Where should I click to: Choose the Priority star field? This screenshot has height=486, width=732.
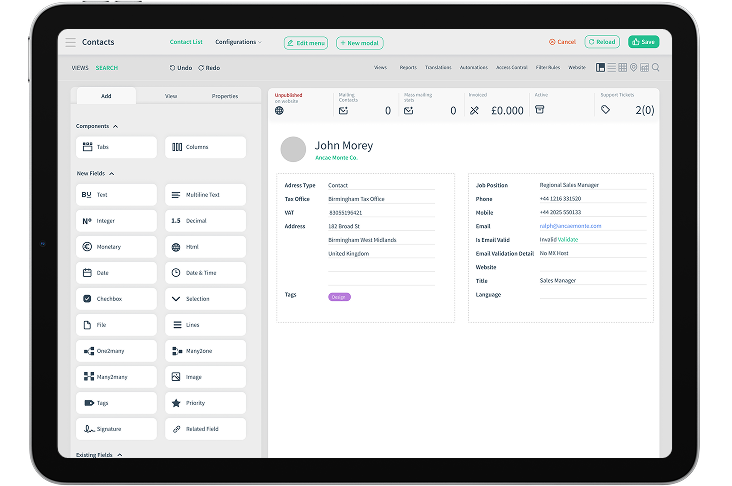pos(205,402)
